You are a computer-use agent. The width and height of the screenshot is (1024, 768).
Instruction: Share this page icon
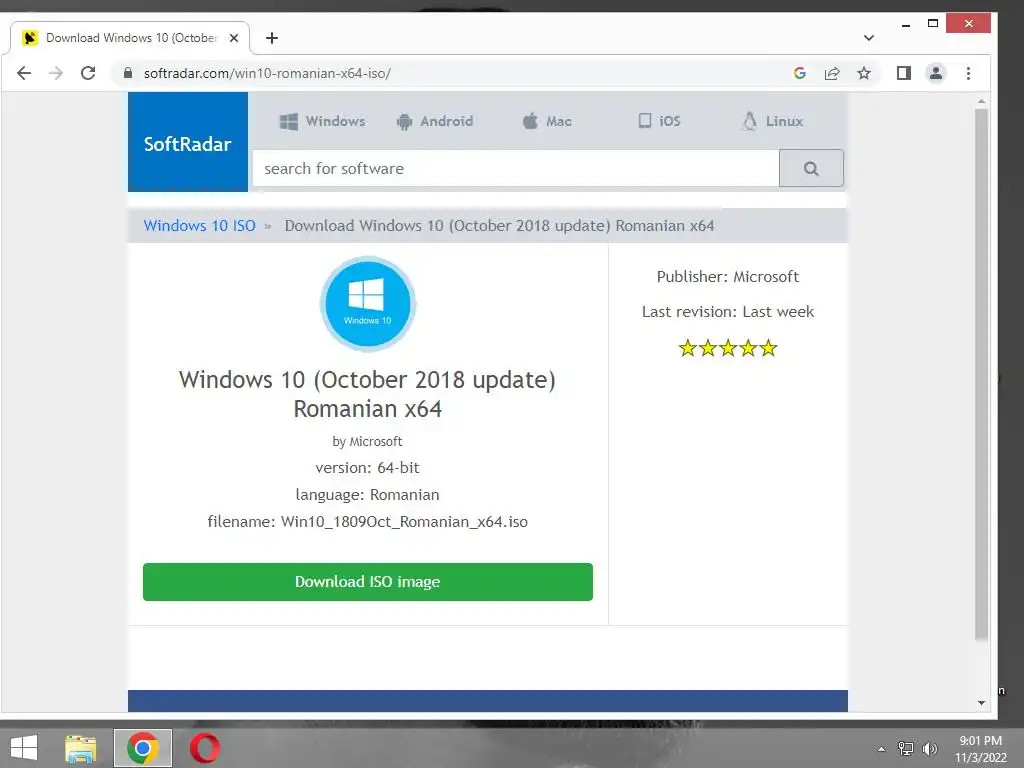coord(831,73)
